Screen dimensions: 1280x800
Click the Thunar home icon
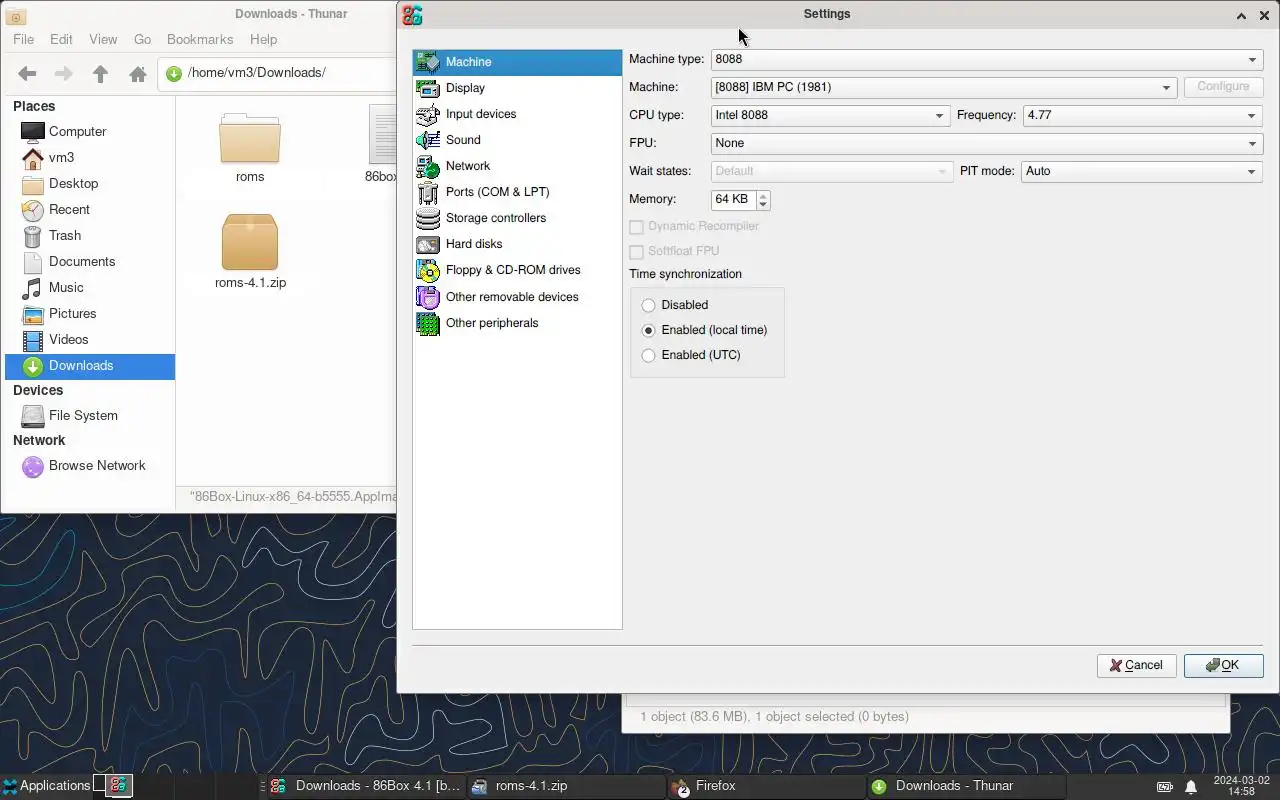point(138,73)
